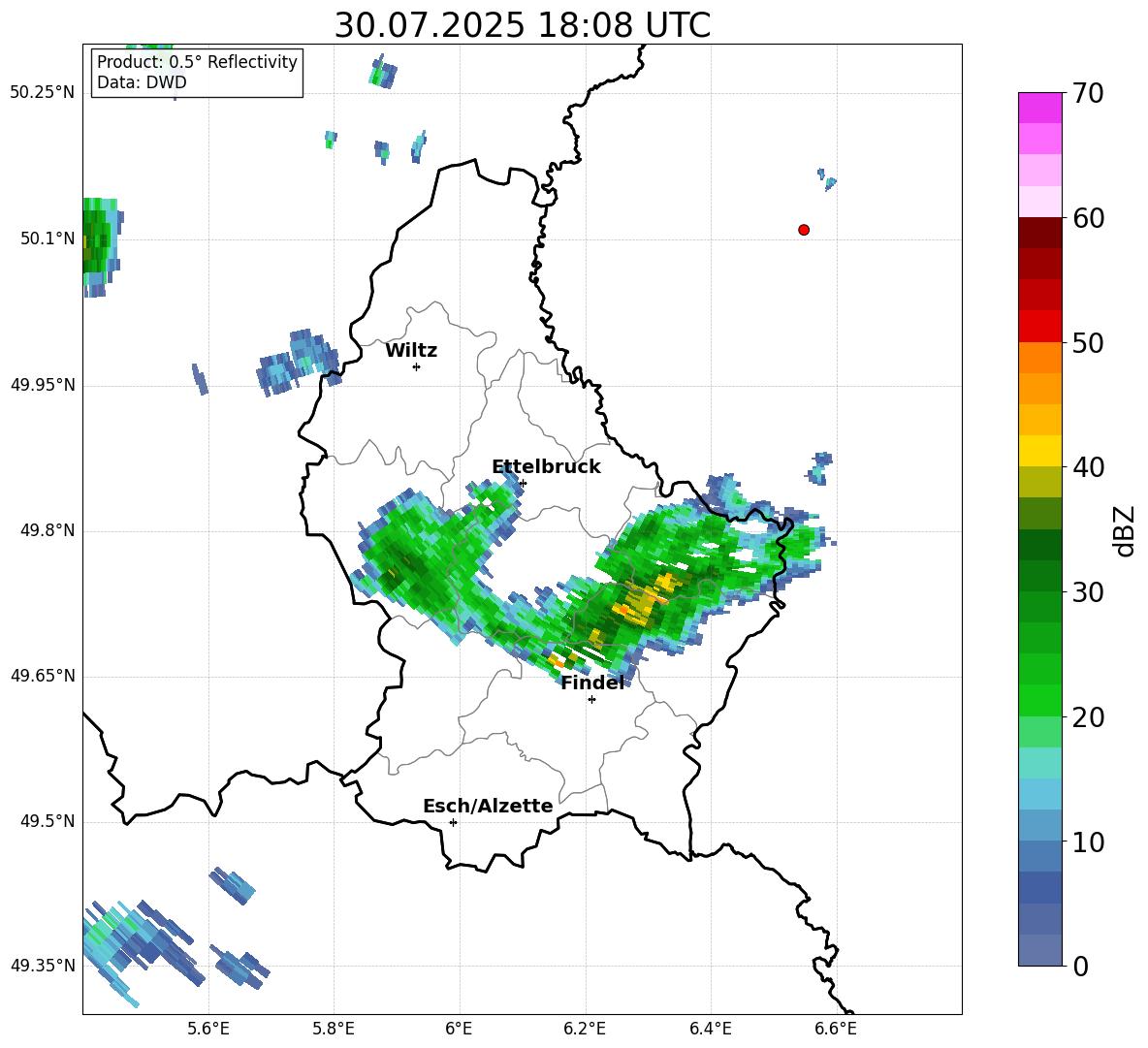Click the cross marker under Esch/Alzette

pyautogui.click(x=453, y=822)
